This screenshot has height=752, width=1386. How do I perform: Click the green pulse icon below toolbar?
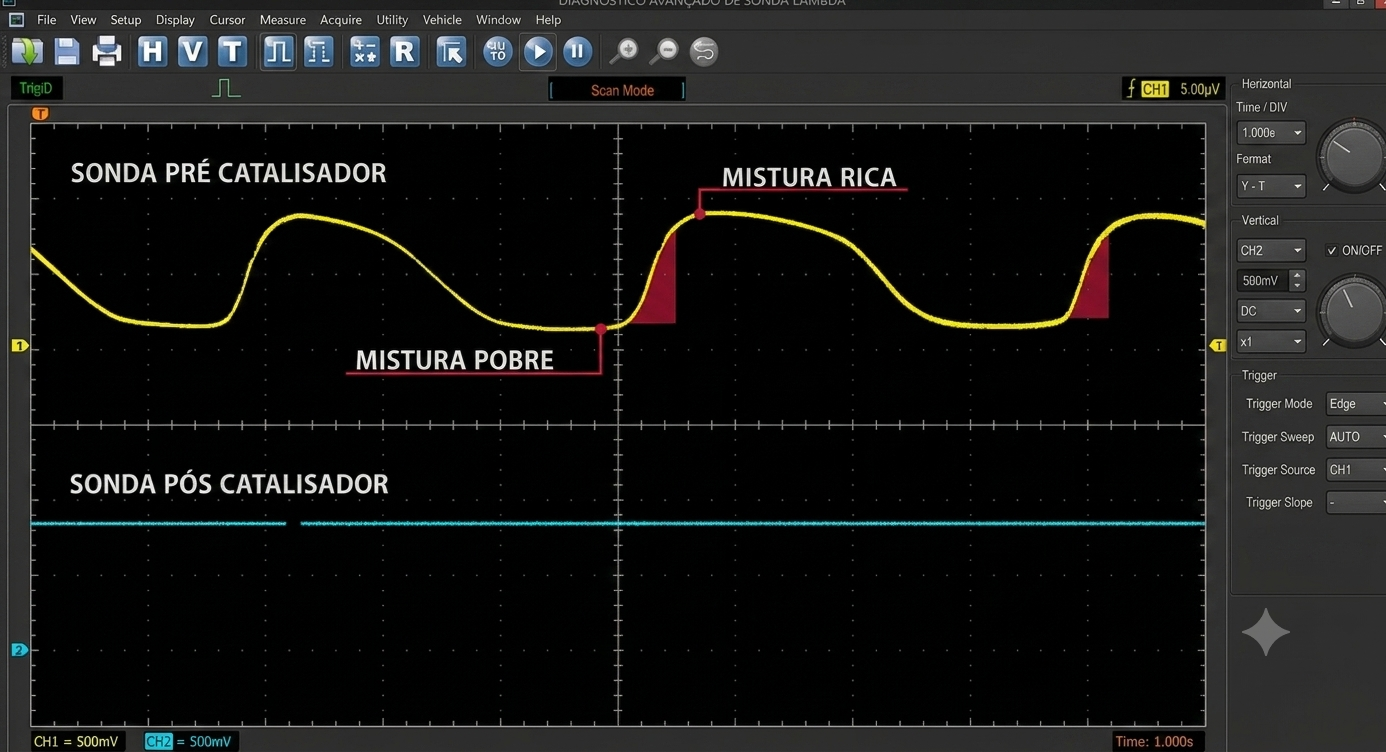[226, 88]
